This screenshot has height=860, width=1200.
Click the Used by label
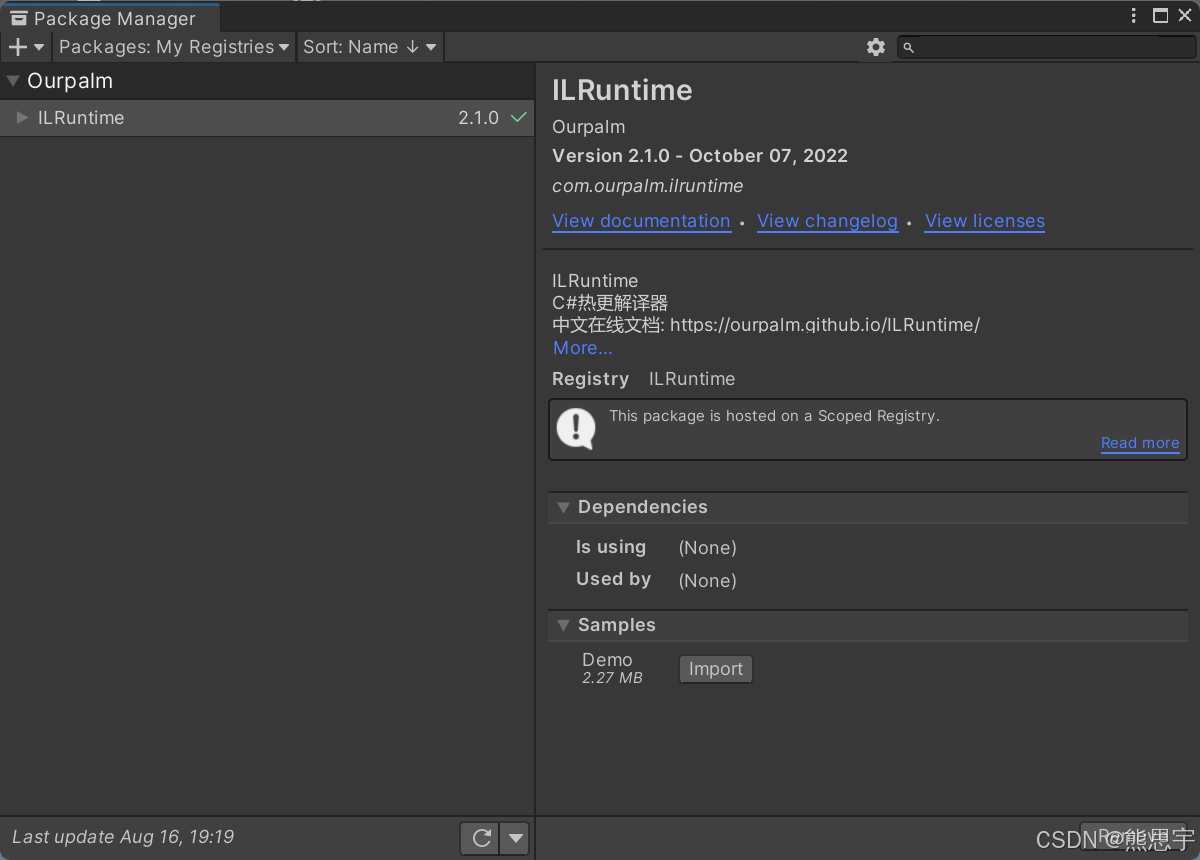pyautogui.click(x=613, y=579)
